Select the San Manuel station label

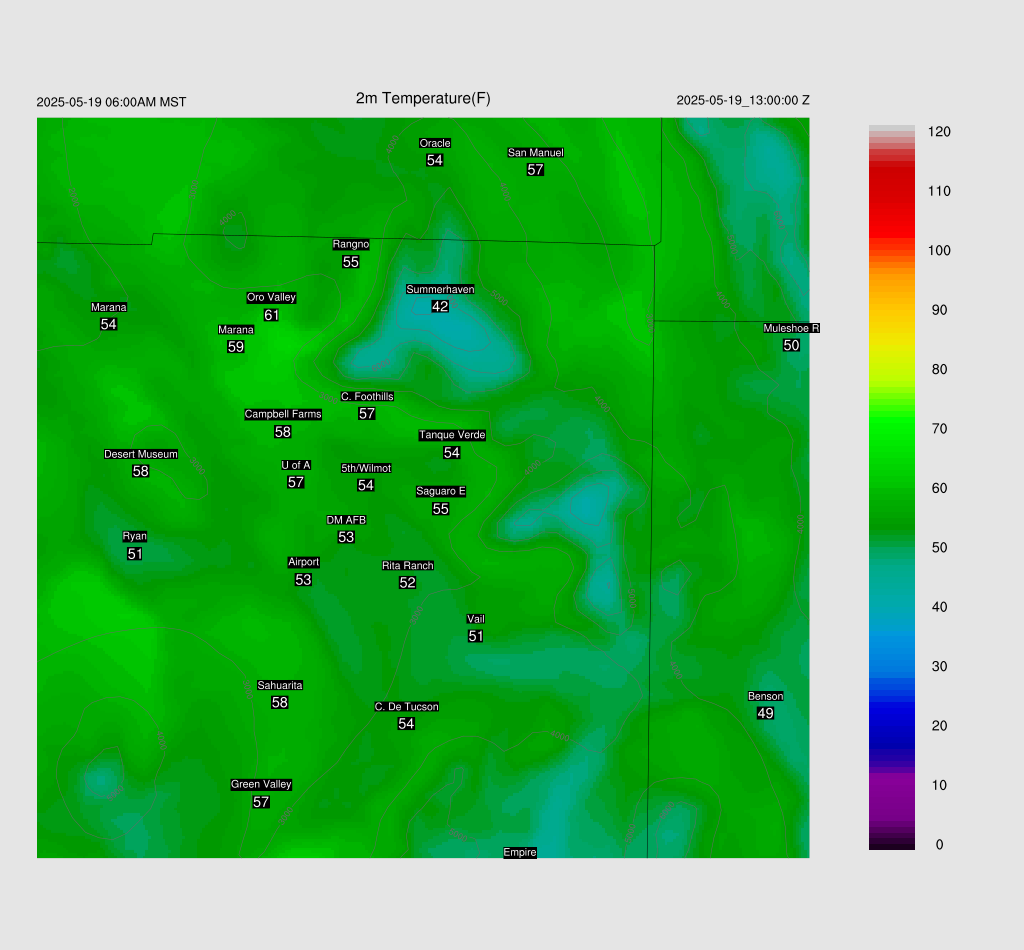536,153
